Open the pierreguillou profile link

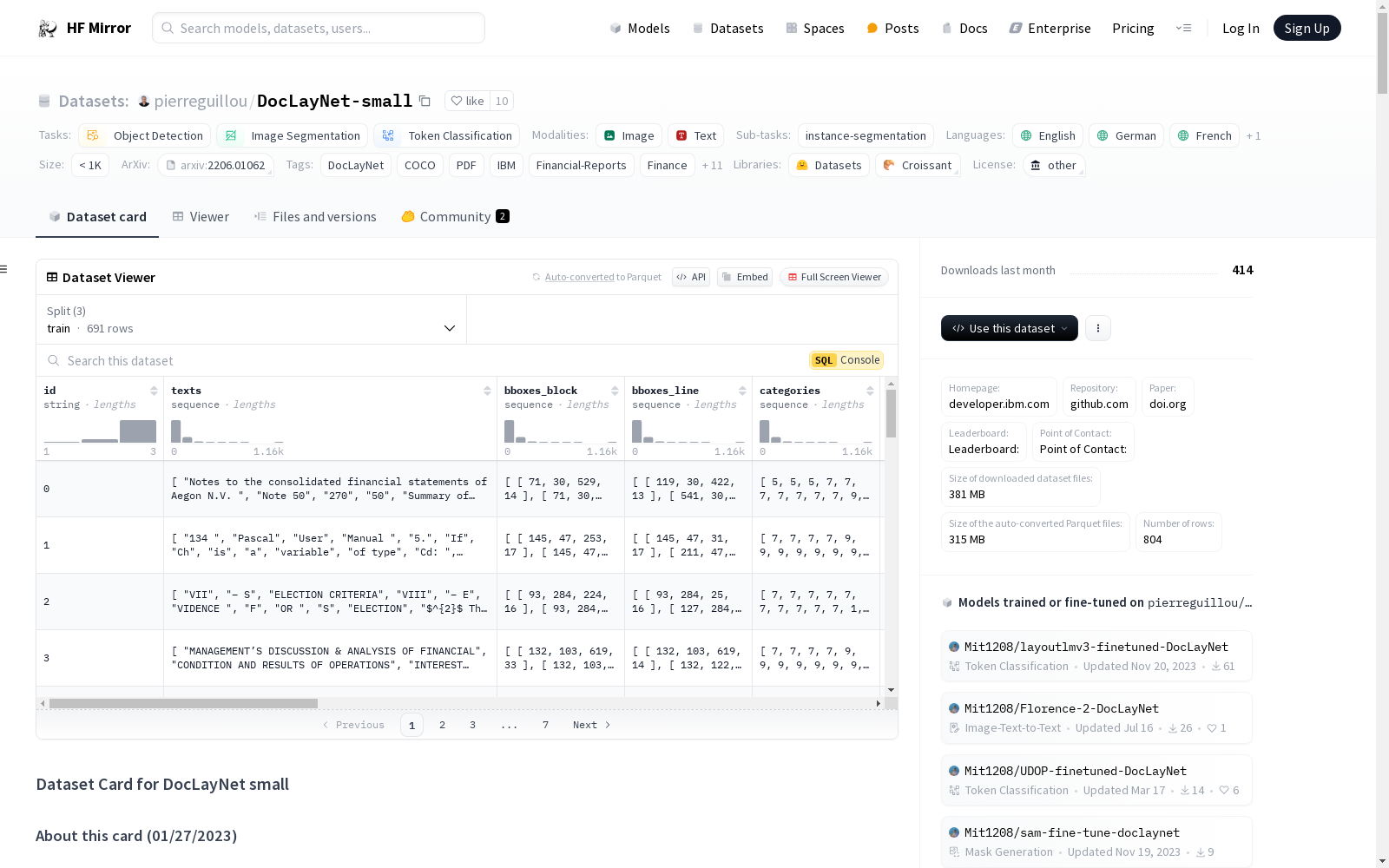click(201, 102)
